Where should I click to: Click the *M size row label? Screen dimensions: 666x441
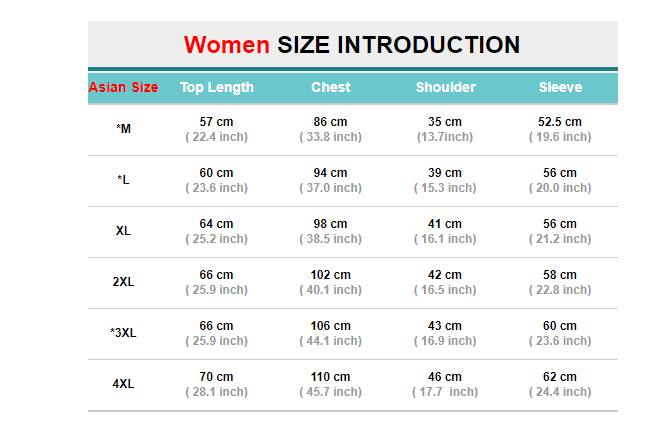tap(123, 129)
